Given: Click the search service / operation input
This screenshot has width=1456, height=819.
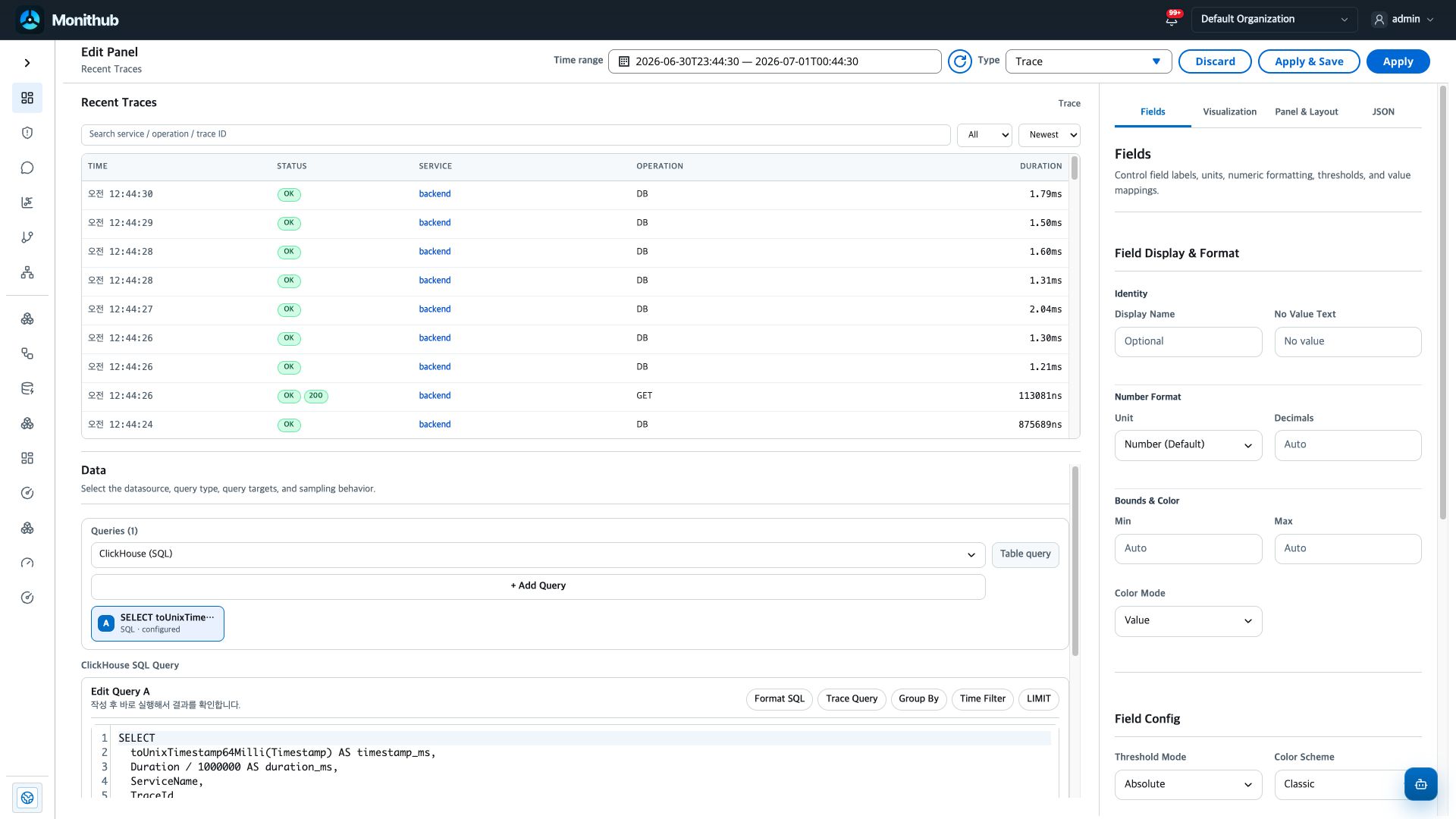Looking at the screenshot, I should [x=516, y=134].
